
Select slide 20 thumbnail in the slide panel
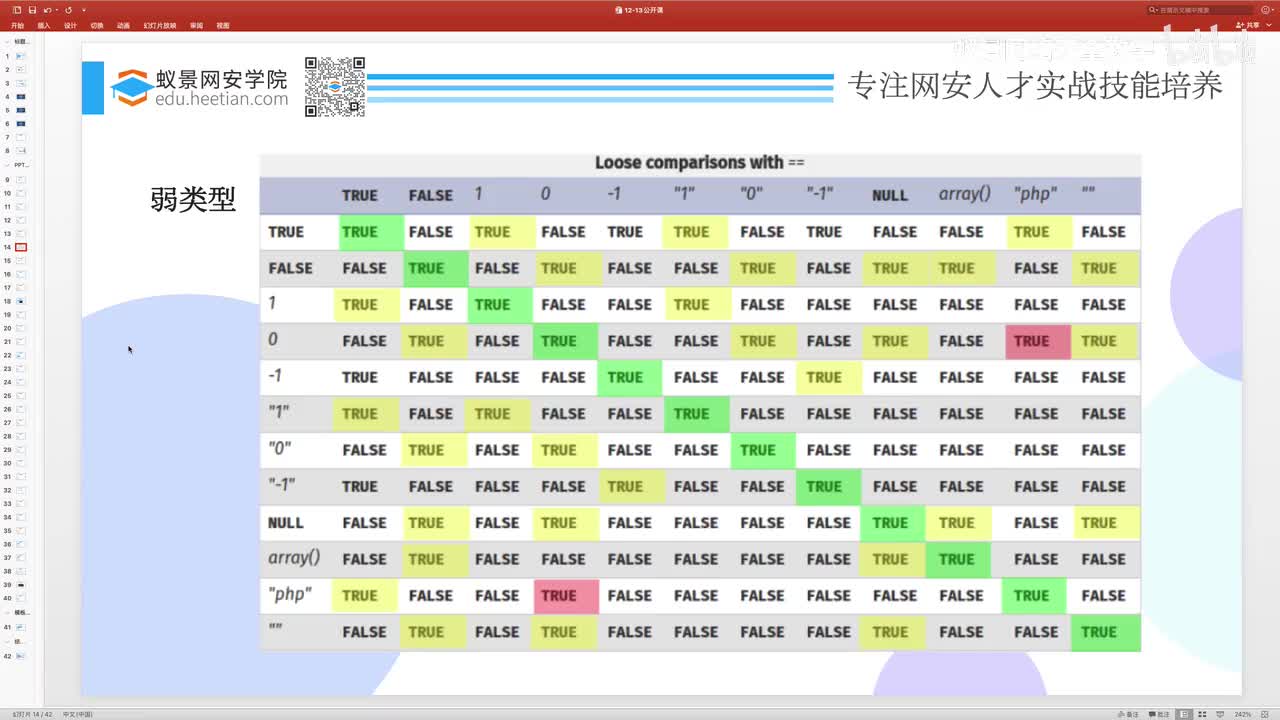coord(20,328)
